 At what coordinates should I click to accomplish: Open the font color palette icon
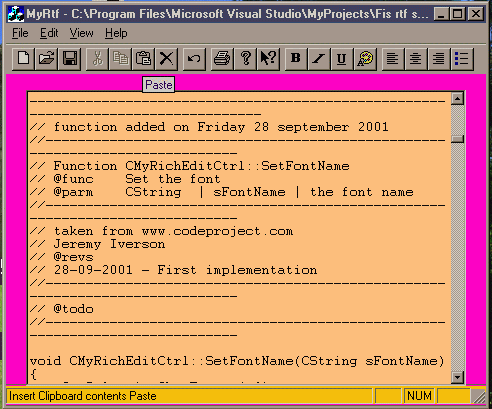365,59
